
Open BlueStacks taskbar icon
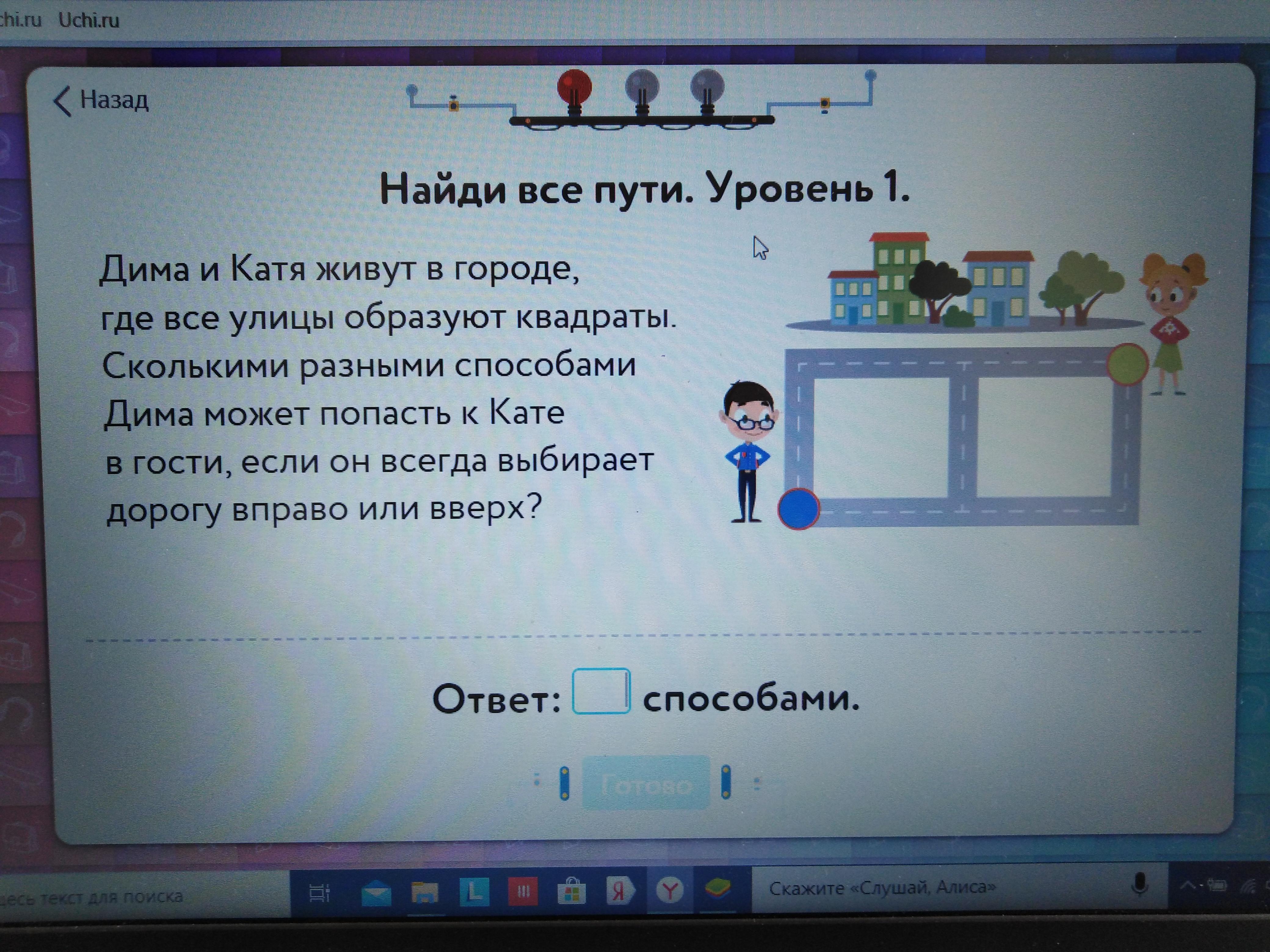point(718,889)
